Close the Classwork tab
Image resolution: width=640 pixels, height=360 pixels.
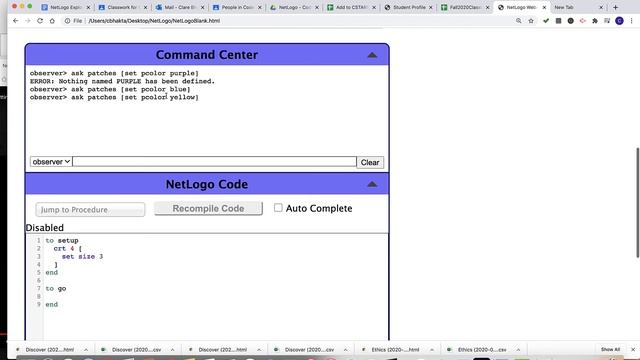[145, 7]
